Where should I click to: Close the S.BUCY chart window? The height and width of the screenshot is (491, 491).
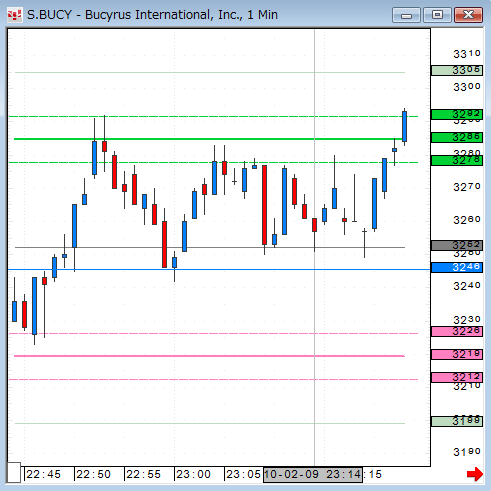click(x=468, y=15)
